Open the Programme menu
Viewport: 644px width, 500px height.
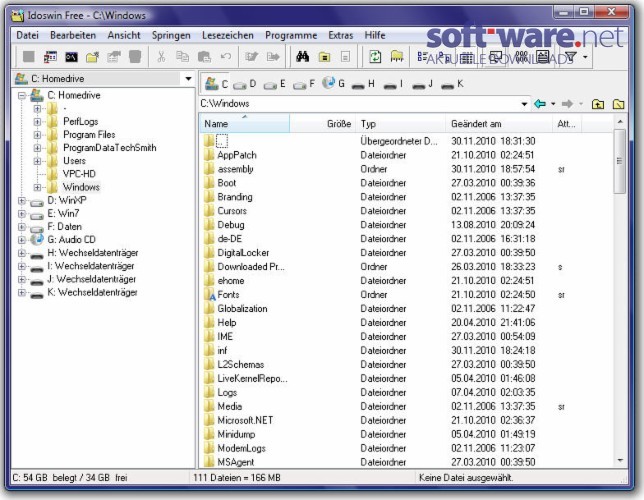pos(291,35)
